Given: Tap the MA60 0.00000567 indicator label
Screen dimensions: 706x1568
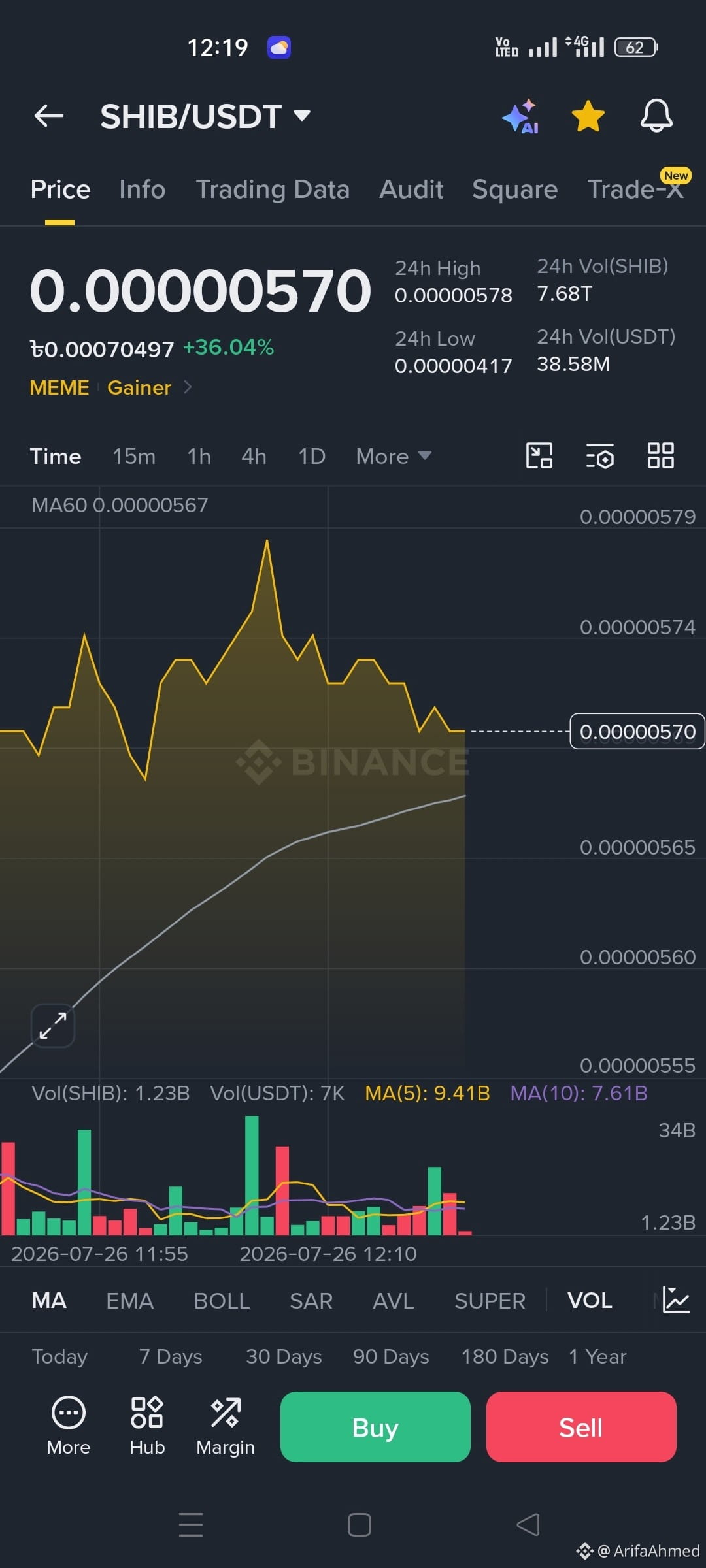Looking at the screenshot, I should click(x=120, y=505).
